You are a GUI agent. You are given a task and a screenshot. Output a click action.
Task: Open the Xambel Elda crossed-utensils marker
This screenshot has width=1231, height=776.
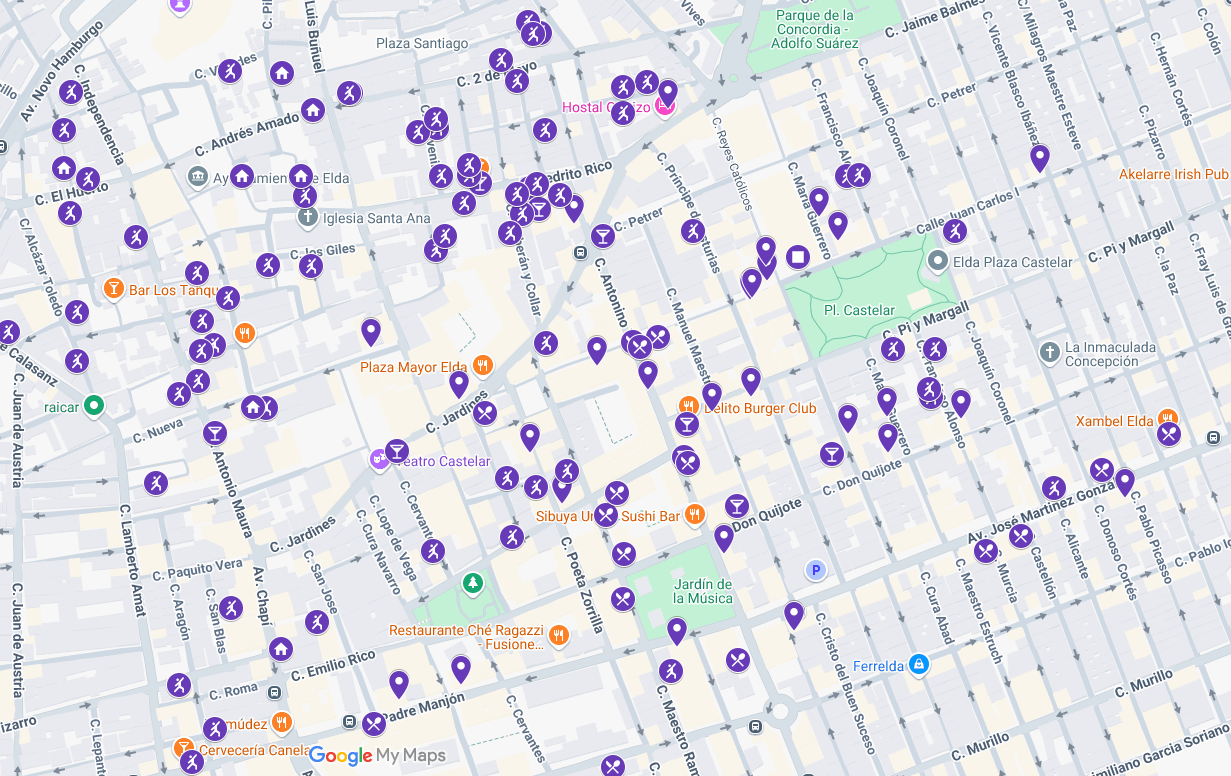click(x=1168, y=434)
